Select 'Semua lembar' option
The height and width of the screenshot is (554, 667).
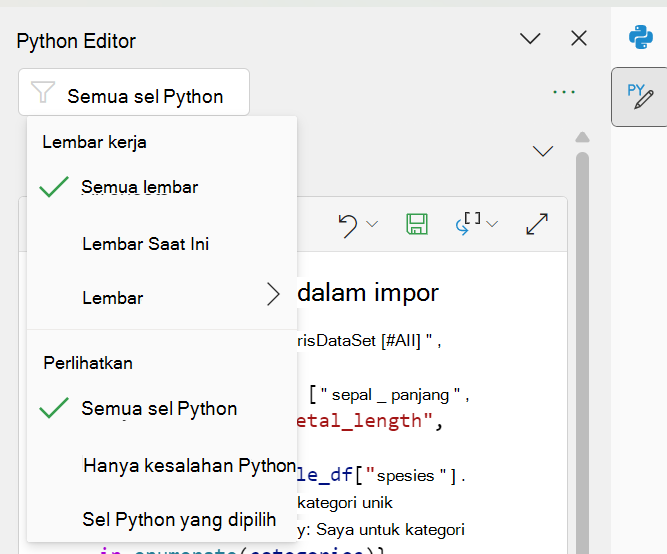[x=162, y=187]
